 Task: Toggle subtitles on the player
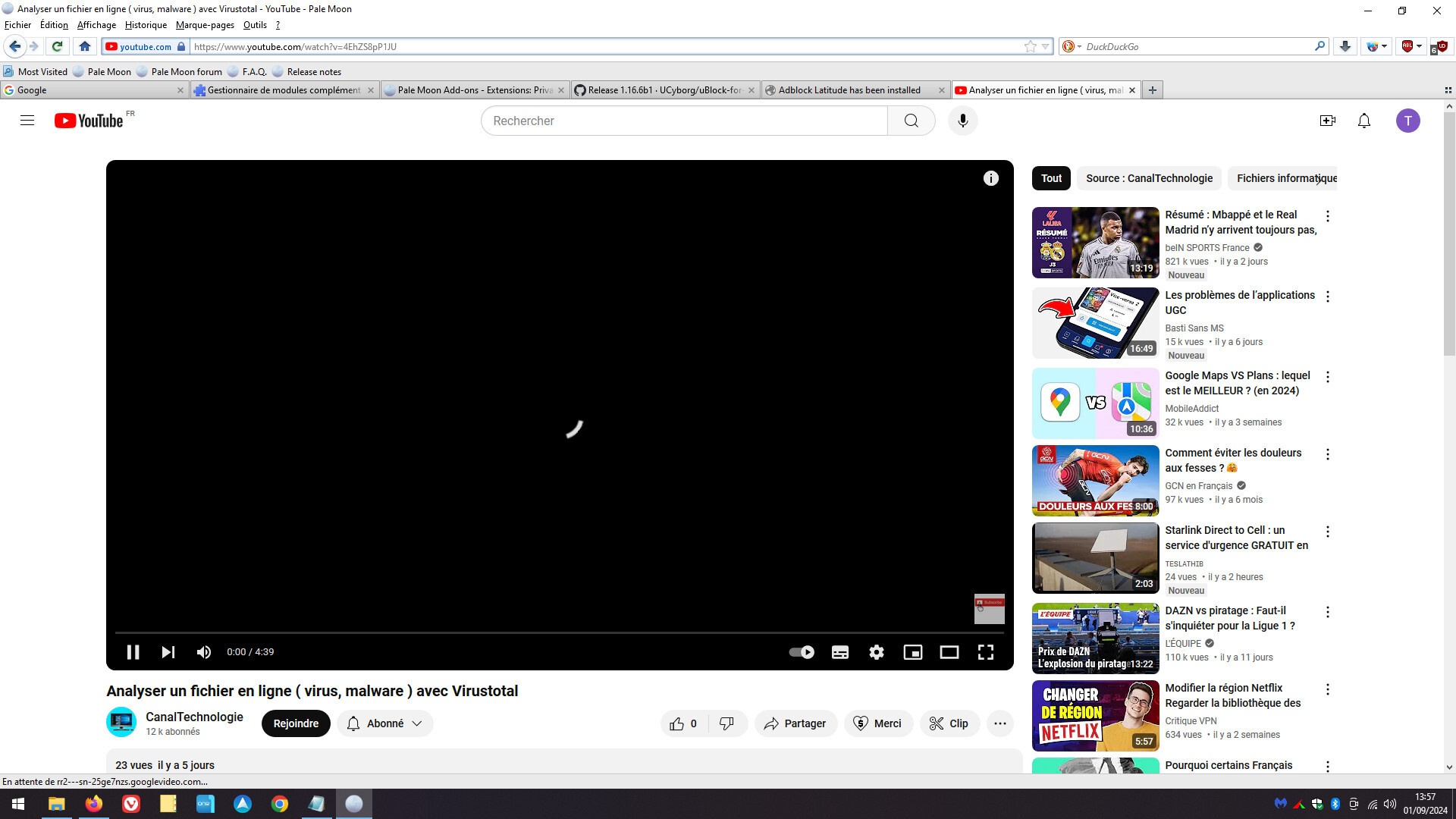[840, 652]
